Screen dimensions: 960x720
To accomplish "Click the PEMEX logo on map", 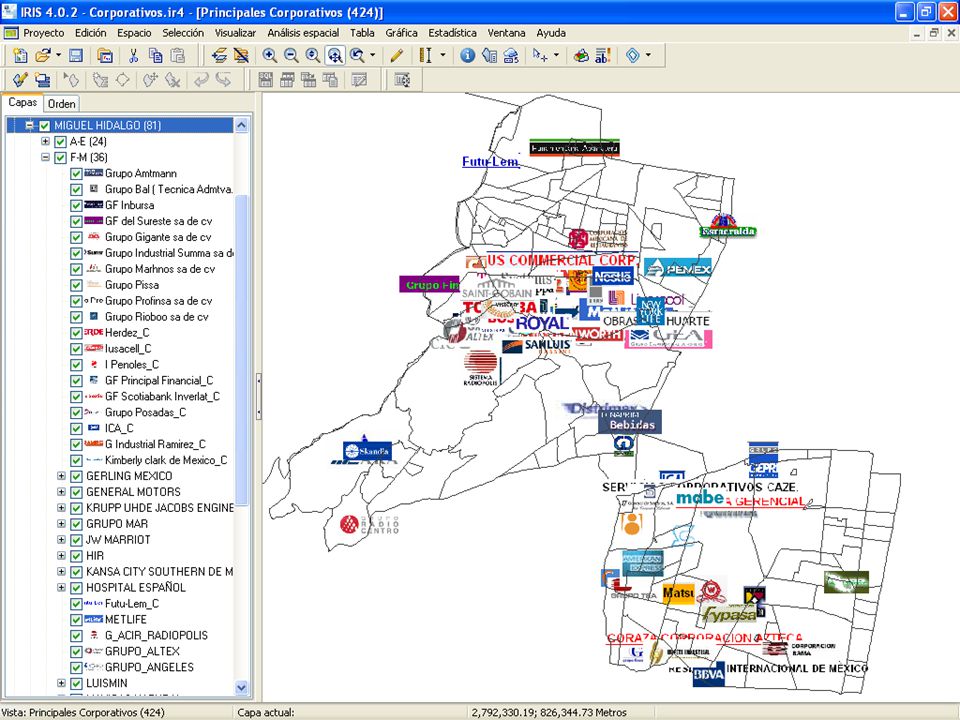I will coord(678,268).
